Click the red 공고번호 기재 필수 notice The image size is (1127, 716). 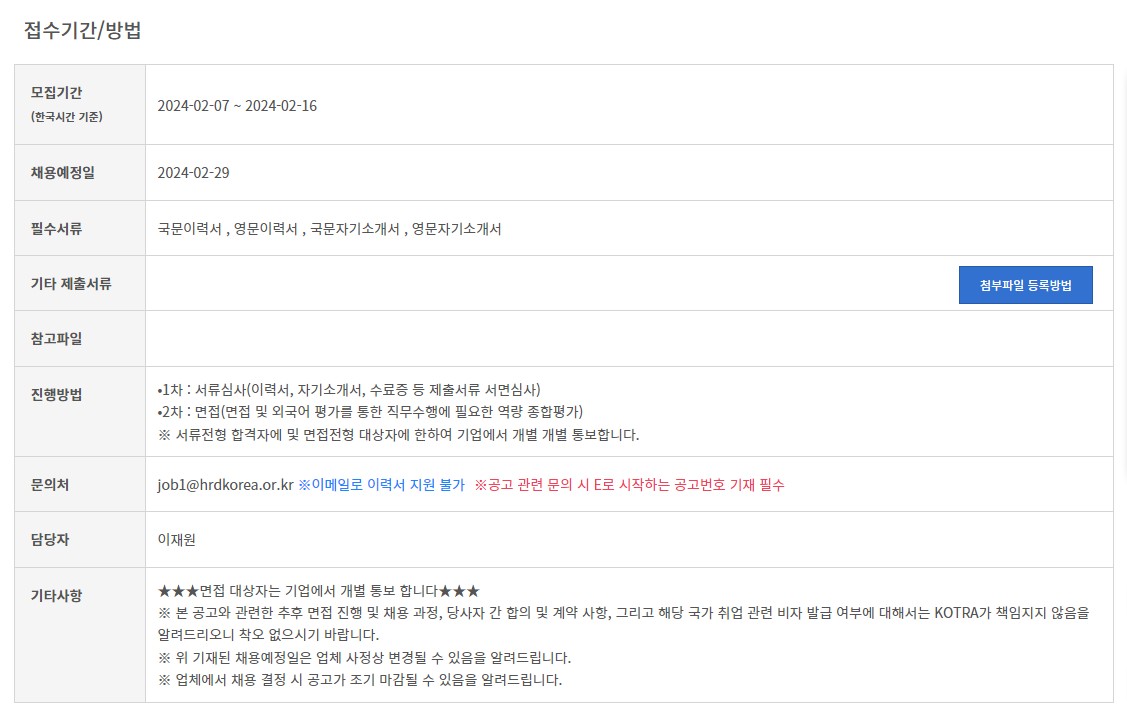click(x=629, y=485)
